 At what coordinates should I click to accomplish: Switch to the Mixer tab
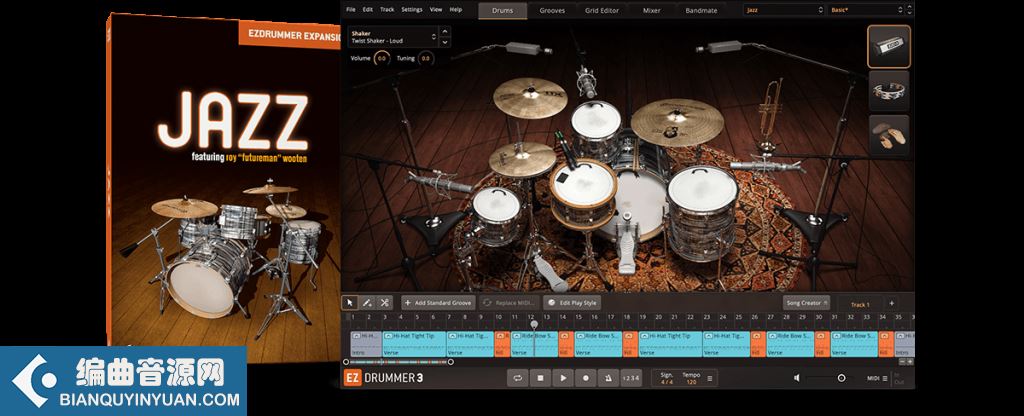651,10
